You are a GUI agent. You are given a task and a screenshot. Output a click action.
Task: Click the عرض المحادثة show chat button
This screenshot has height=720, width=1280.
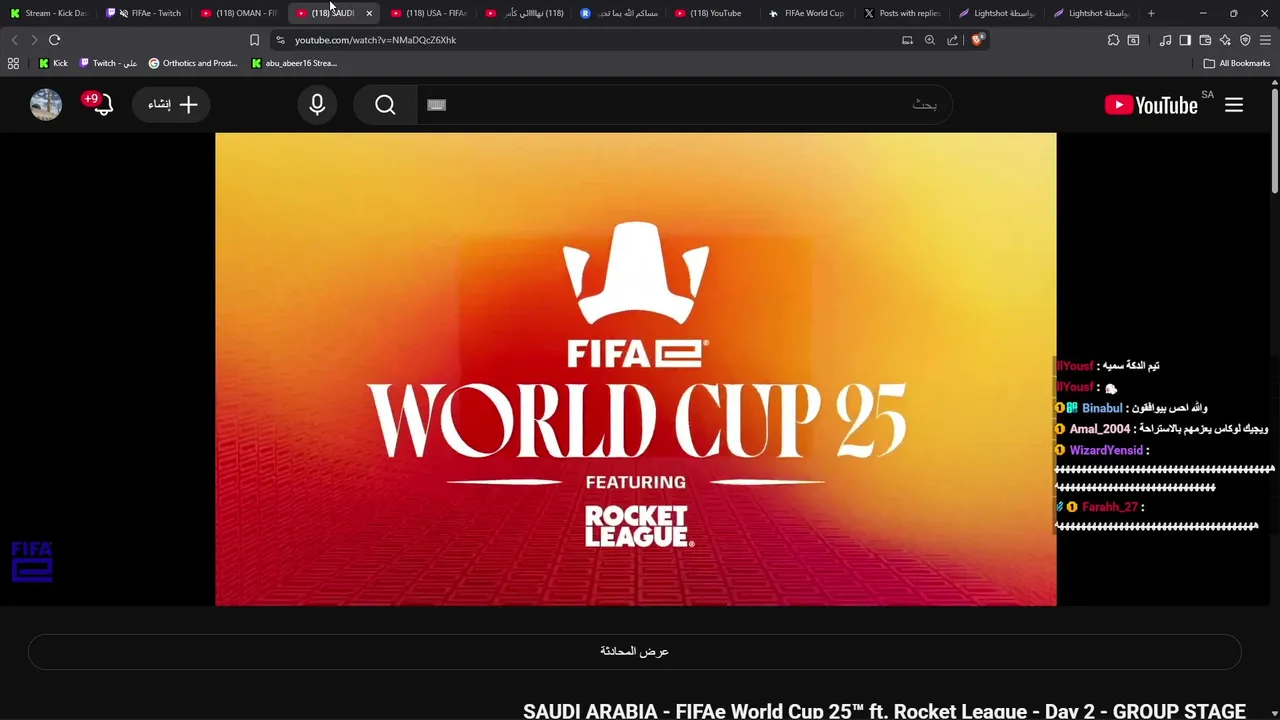(635, 651)
